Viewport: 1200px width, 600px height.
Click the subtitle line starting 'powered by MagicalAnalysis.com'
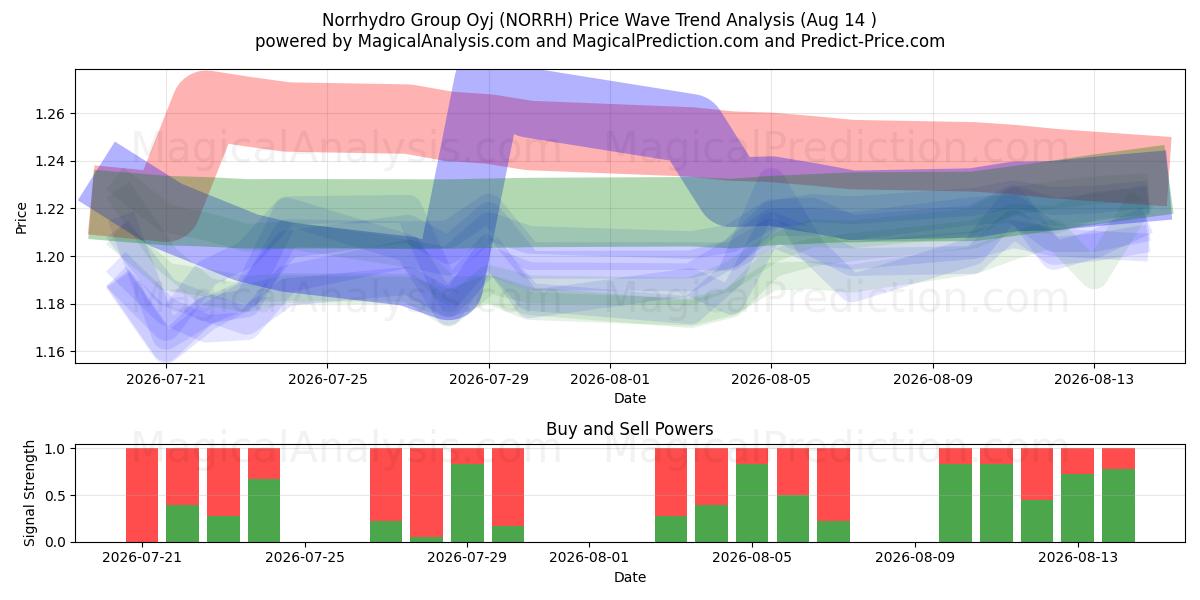[x=600, y=41]
